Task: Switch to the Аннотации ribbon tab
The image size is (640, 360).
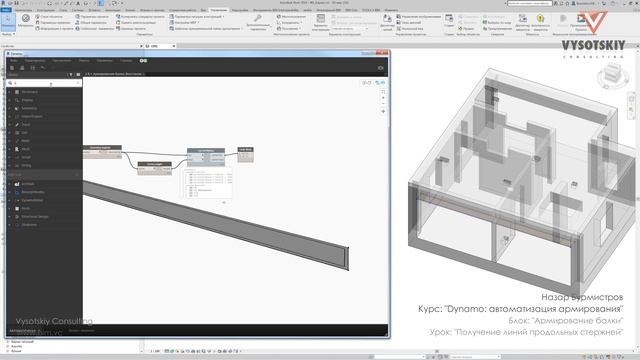Action: pos(112,10)
